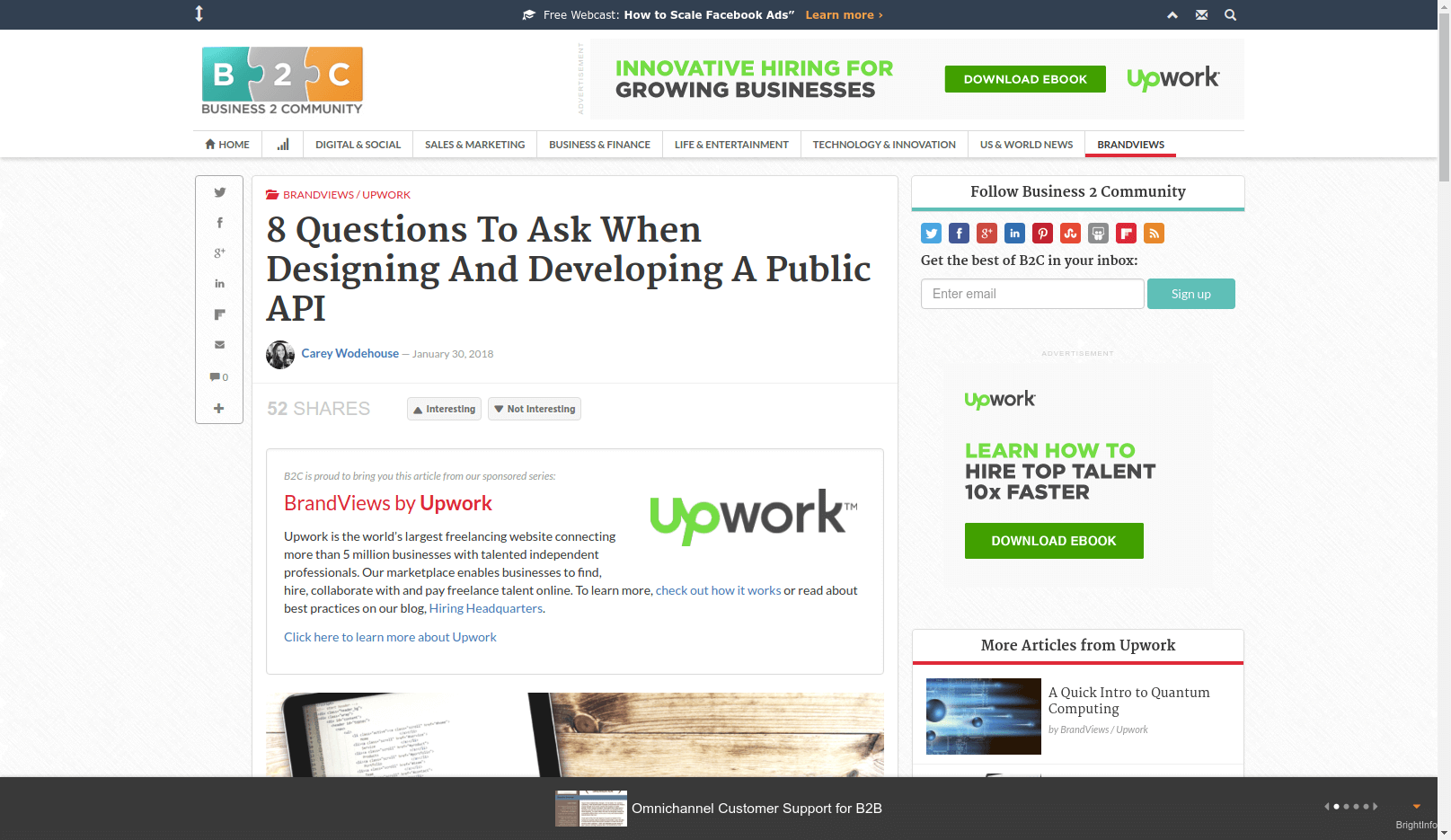
Task: Open BrandViews by Upwork heading link
Action: pyautogui.click(x=388, y=503)
